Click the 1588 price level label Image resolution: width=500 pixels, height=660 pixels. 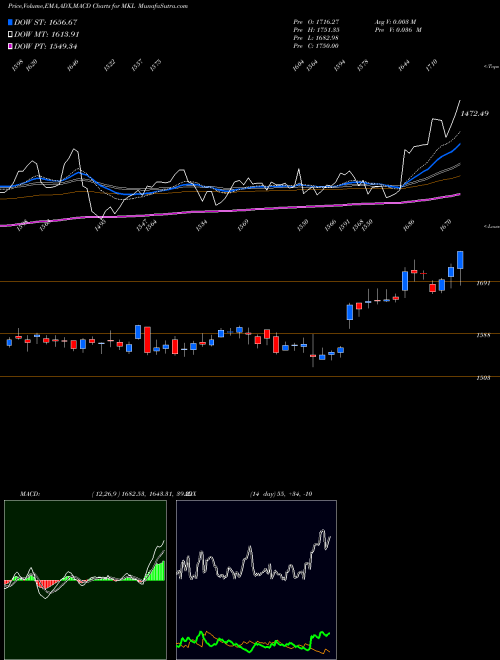pos(483,335)
